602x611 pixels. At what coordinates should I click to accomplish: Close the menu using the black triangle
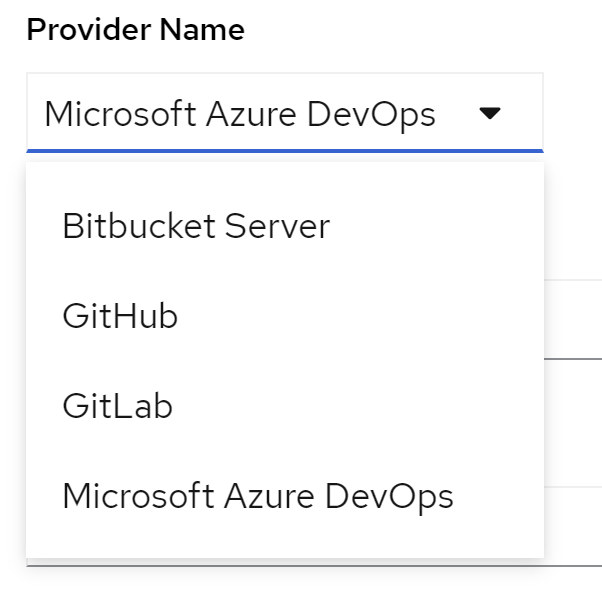[490, 114]
